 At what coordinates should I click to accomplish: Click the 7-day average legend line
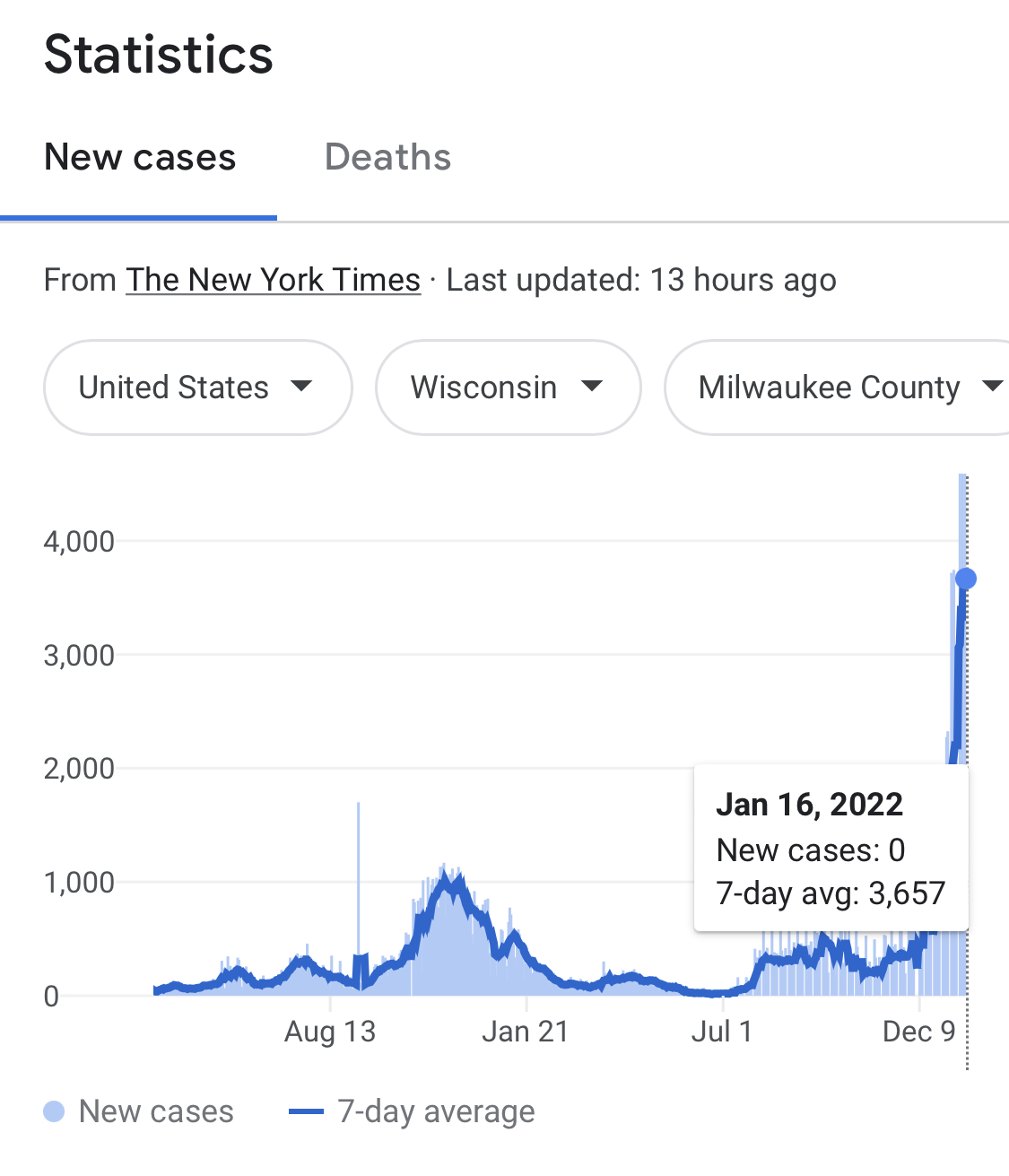306,1112
